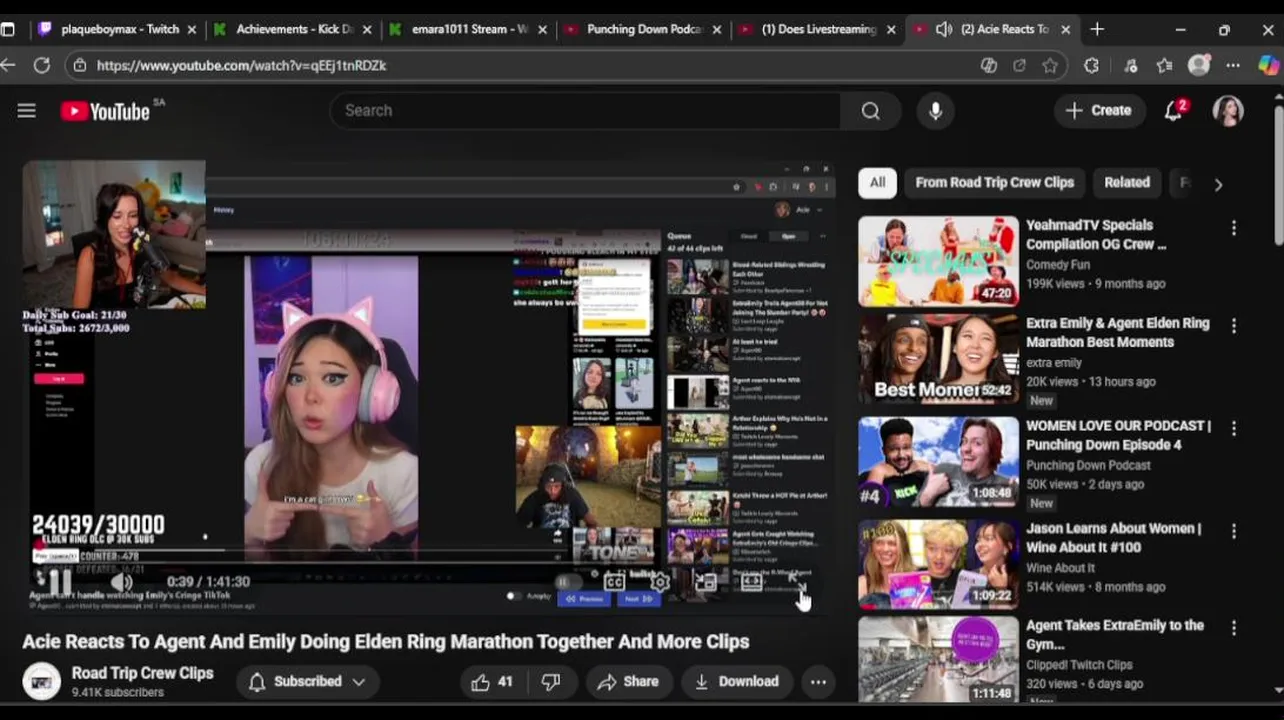The image size is (1284, 720).
Task: Open the player settings gear
Action: pyautogui.click(x=660, y=582)
